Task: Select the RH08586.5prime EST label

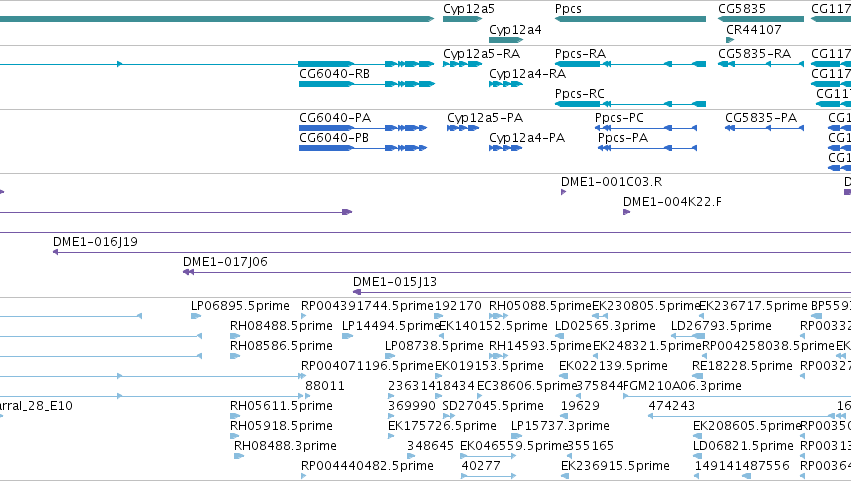Action: pyautogui.click(x=281, y=346)
